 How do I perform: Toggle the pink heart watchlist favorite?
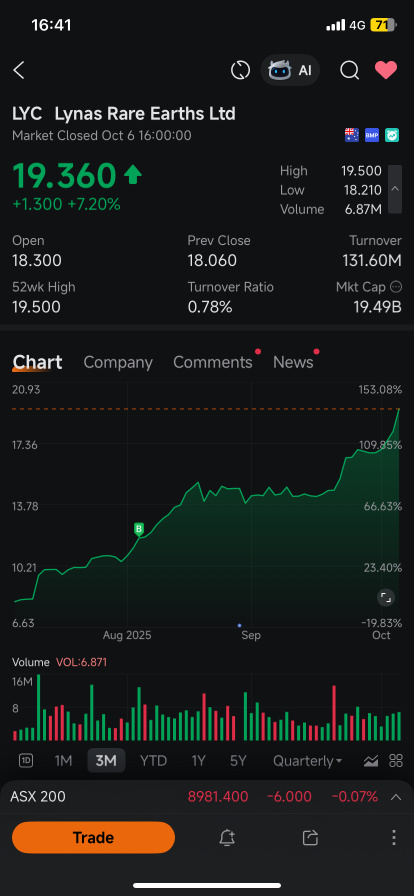386,70
